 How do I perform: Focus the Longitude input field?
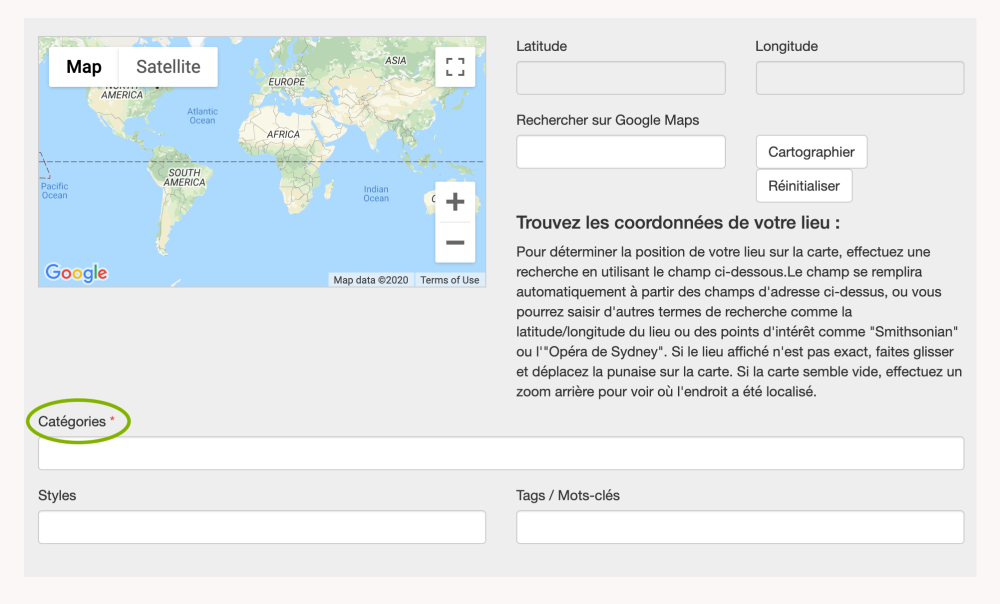click(859, 78)
